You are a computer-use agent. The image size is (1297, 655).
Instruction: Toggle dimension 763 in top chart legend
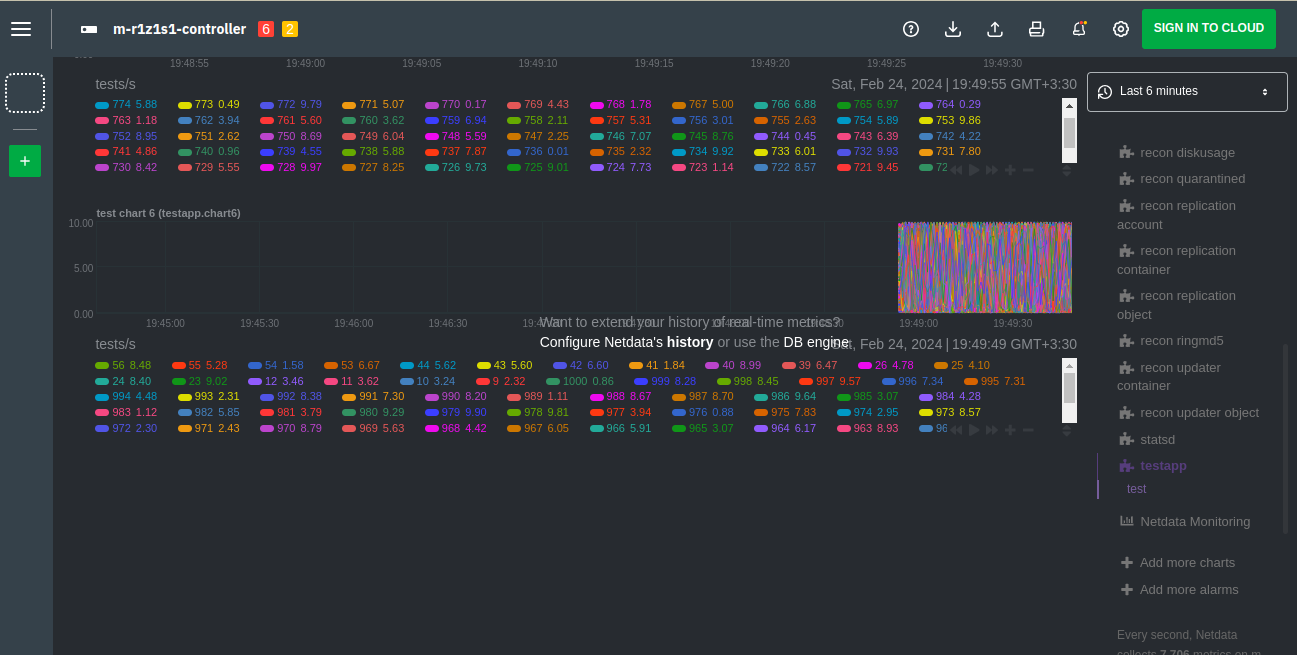(x=120, y=120)
